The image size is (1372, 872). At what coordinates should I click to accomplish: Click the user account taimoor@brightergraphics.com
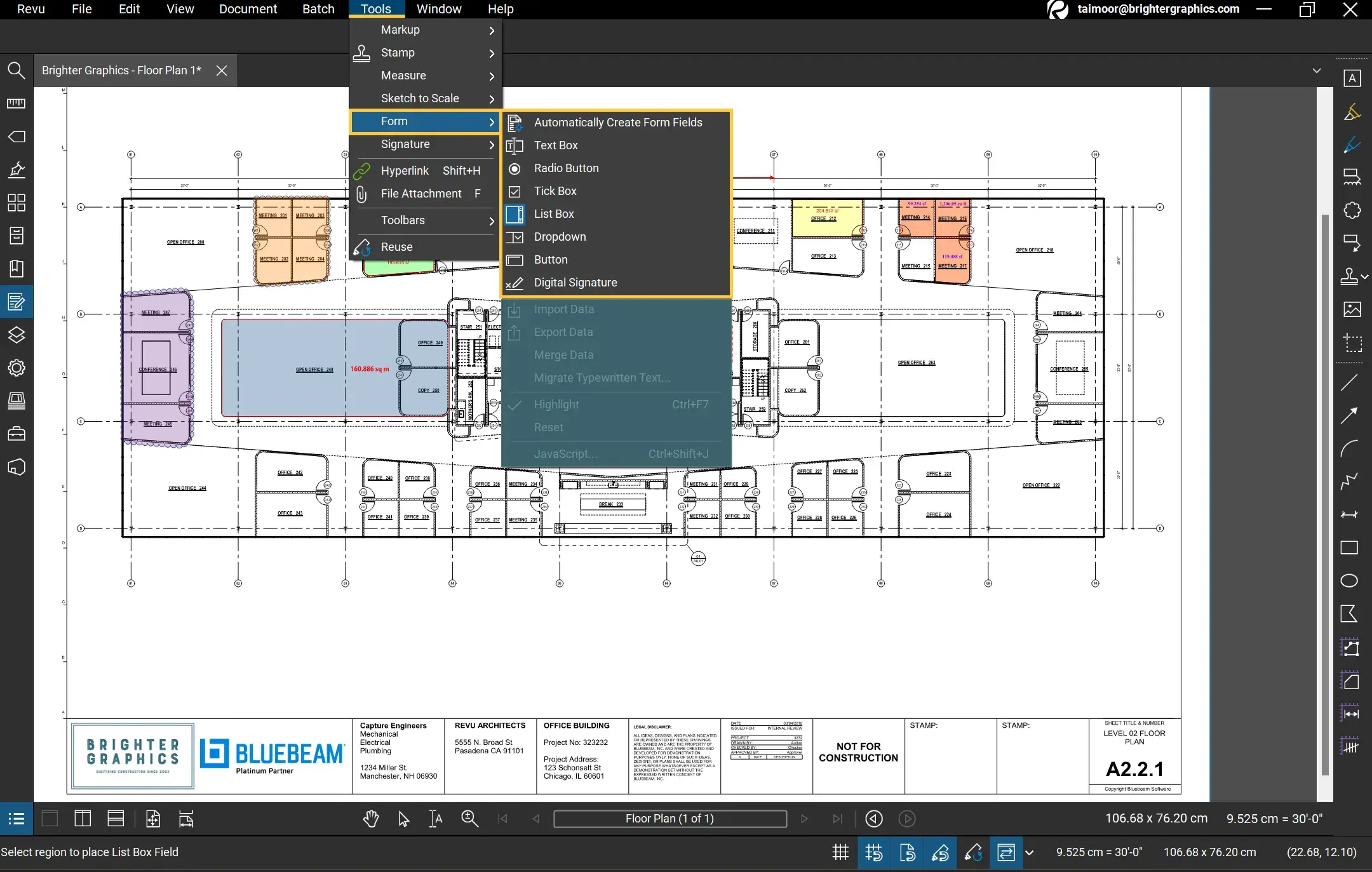[x=1158, y=9]
